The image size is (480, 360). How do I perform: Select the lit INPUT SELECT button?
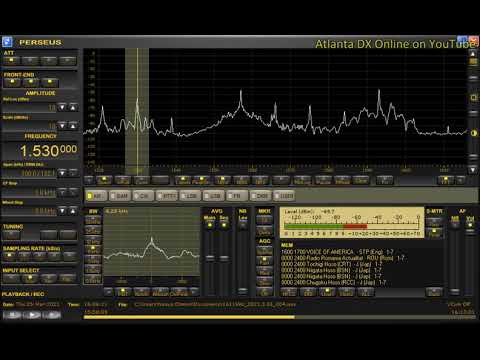click(30, 278)
